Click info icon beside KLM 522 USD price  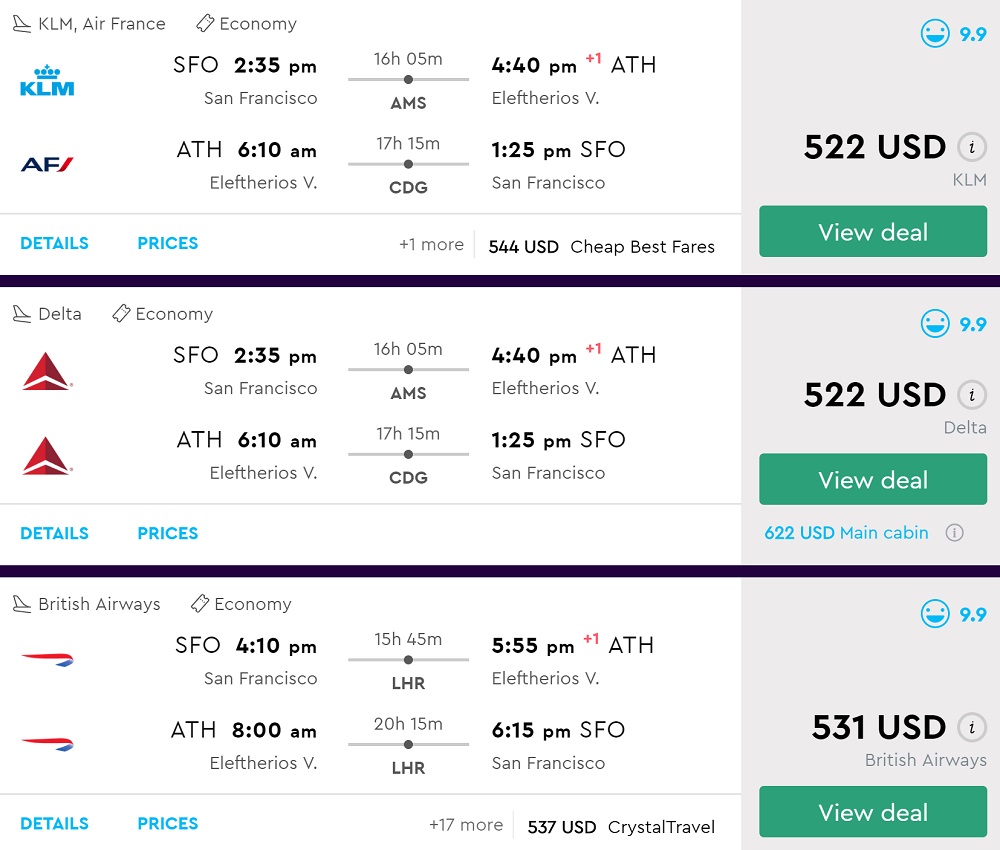point(970,147)
